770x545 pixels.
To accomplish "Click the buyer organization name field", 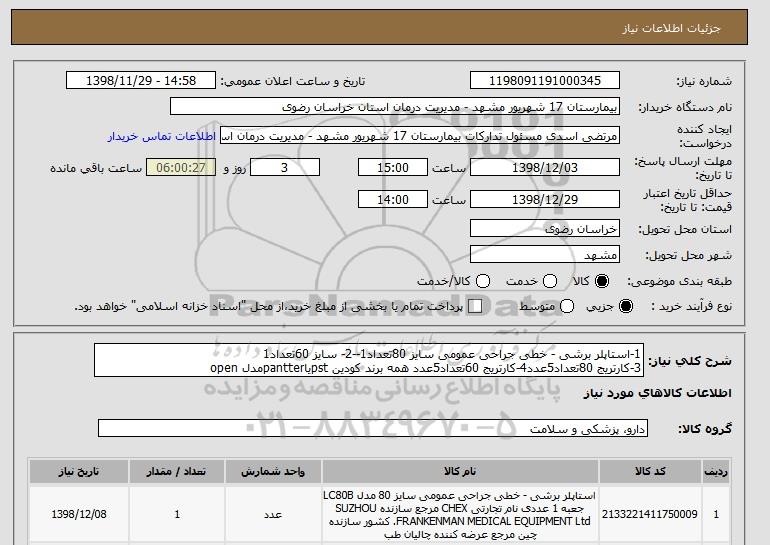I will click(395, 107).
